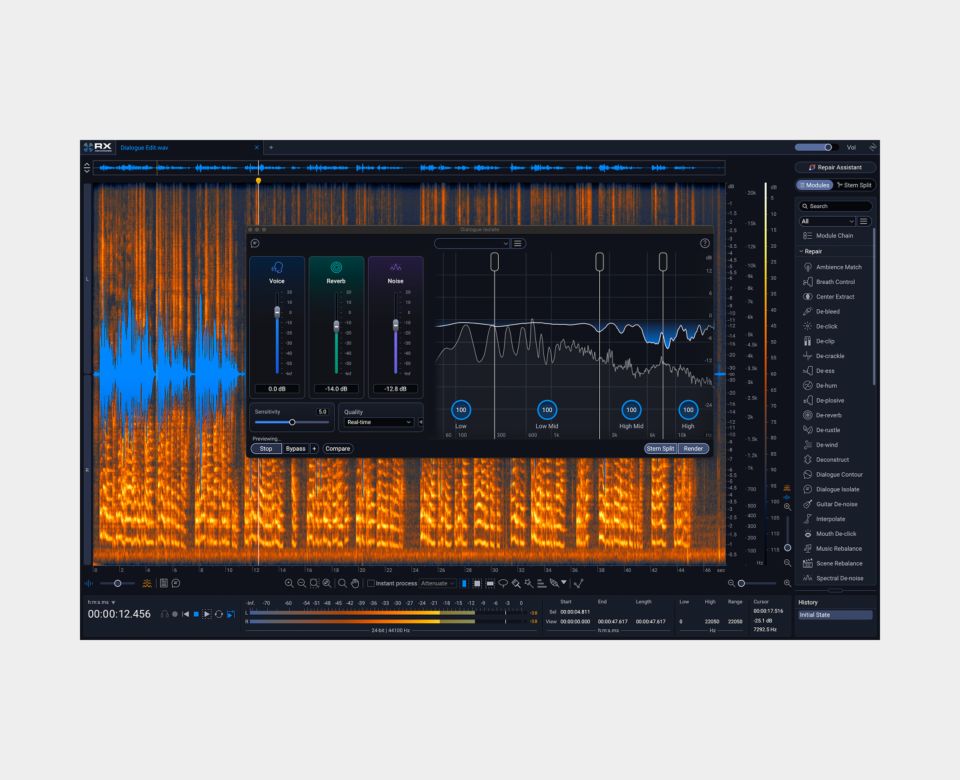960x780 pixels.
Task: Toggle the Bypass button
Action: click(296, 449)
